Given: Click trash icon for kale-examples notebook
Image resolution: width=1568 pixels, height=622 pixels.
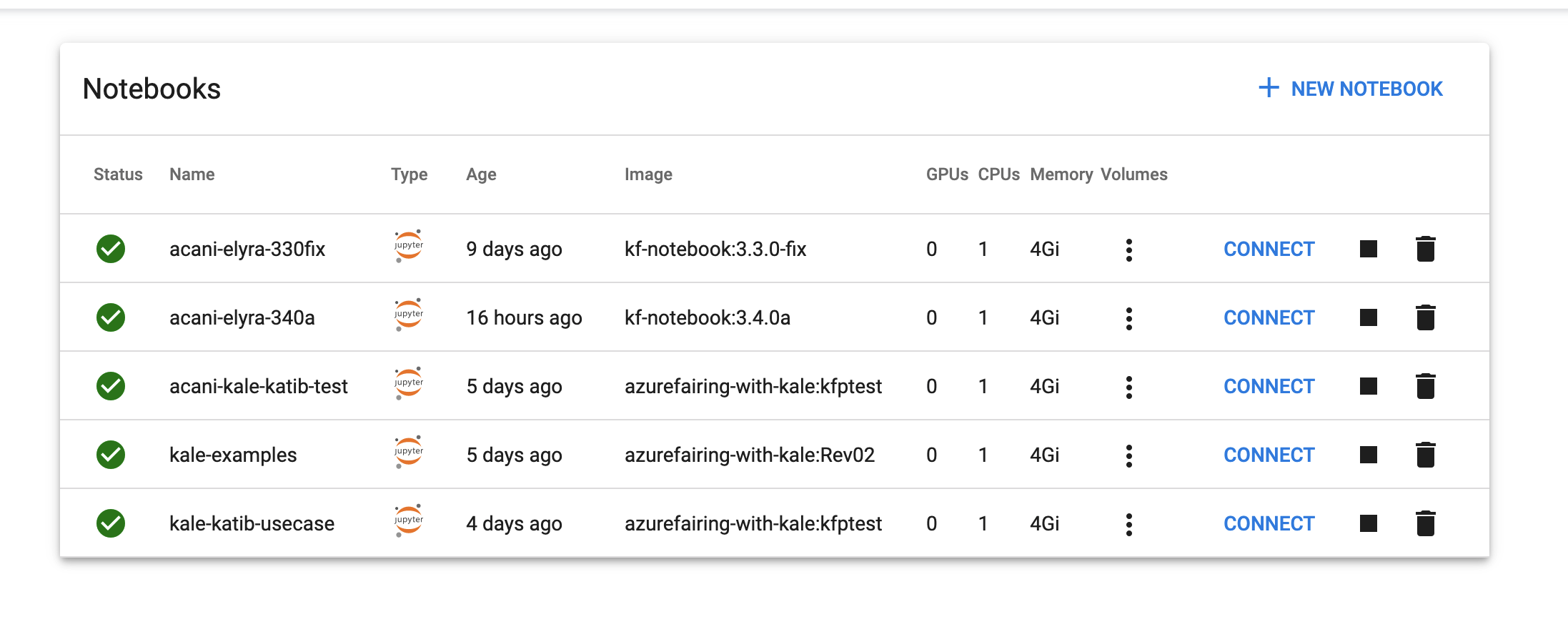Looking at the screenshot, I should click(x=1425, y=455).
